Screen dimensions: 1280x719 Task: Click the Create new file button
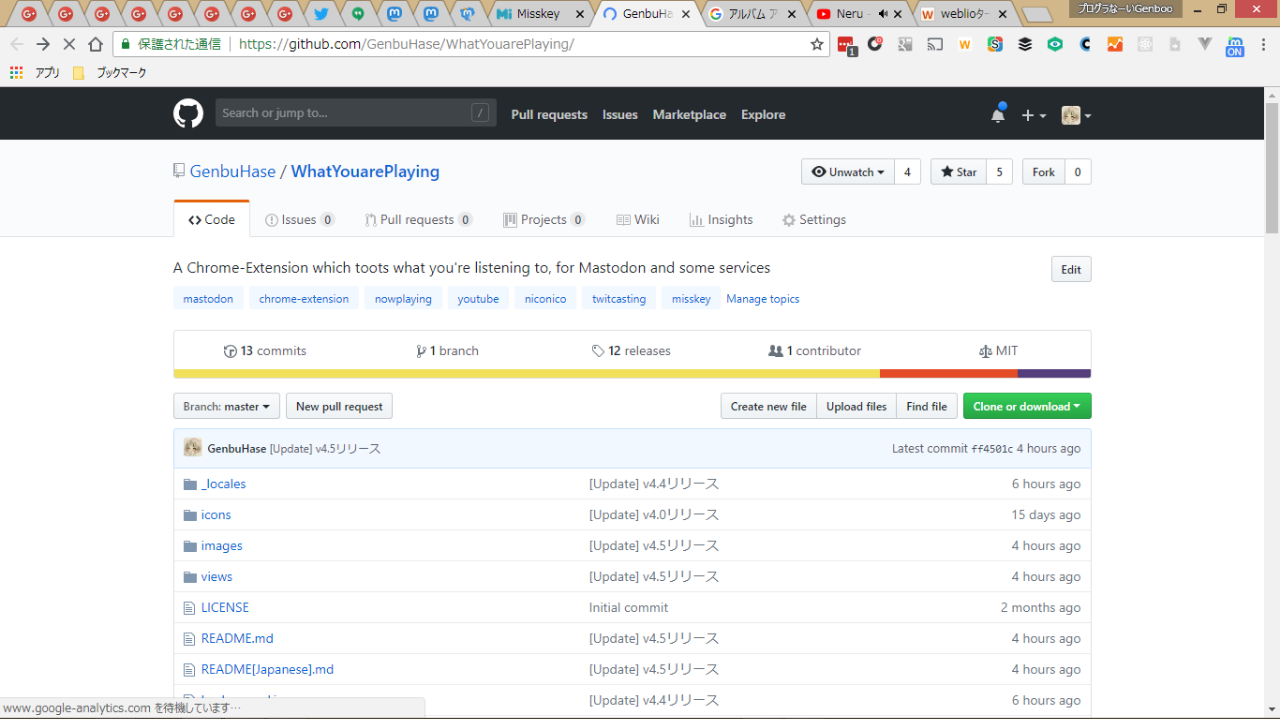(768, 406)
